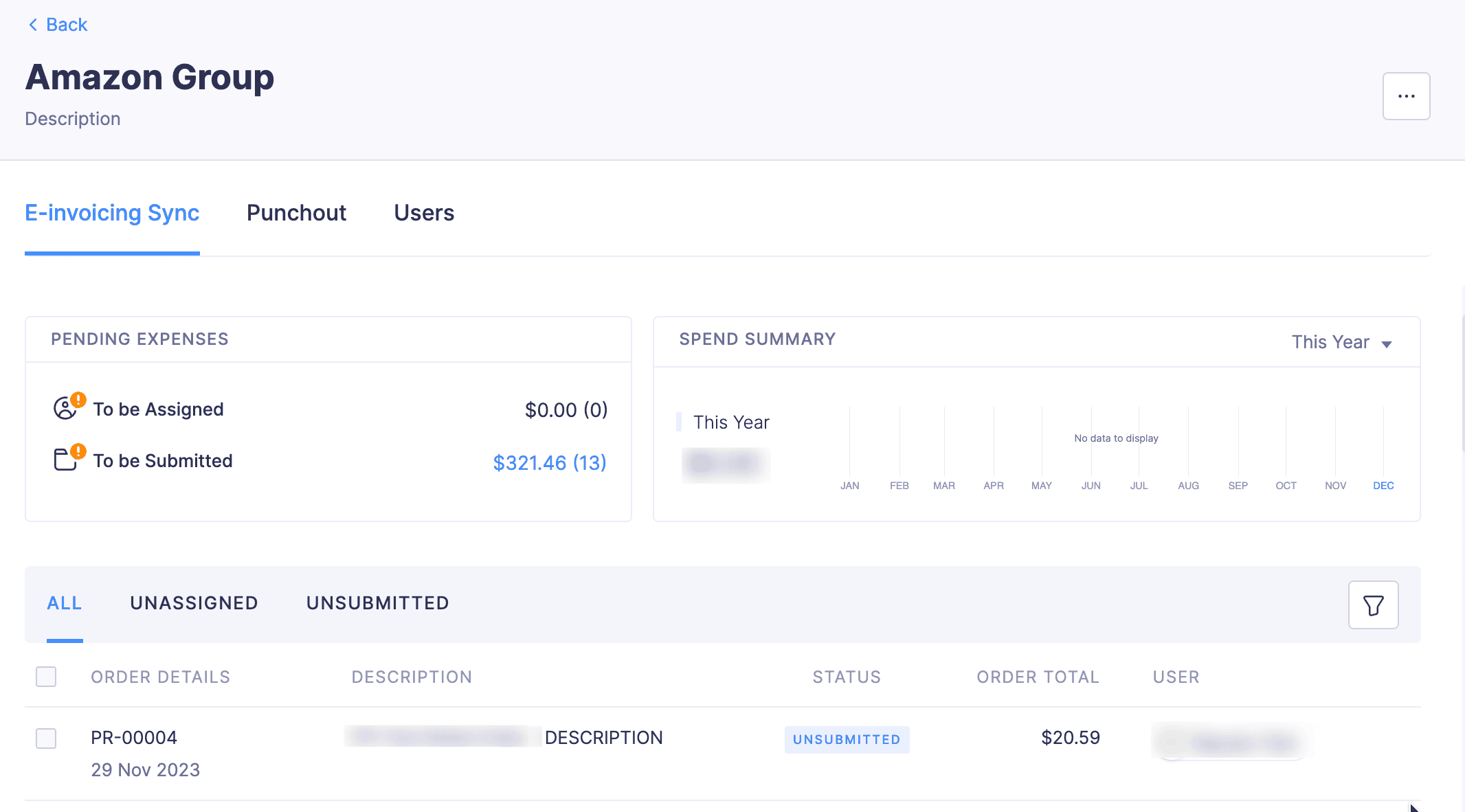1465x812 pixels.
Task: Select the UNASSIGNED filter tab
Action: pos(194,603)
